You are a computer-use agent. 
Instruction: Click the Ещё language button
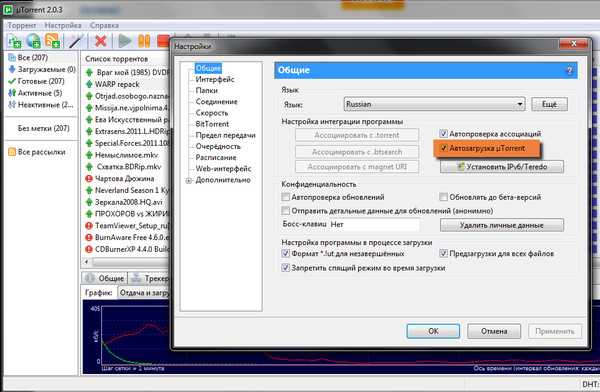549,104
